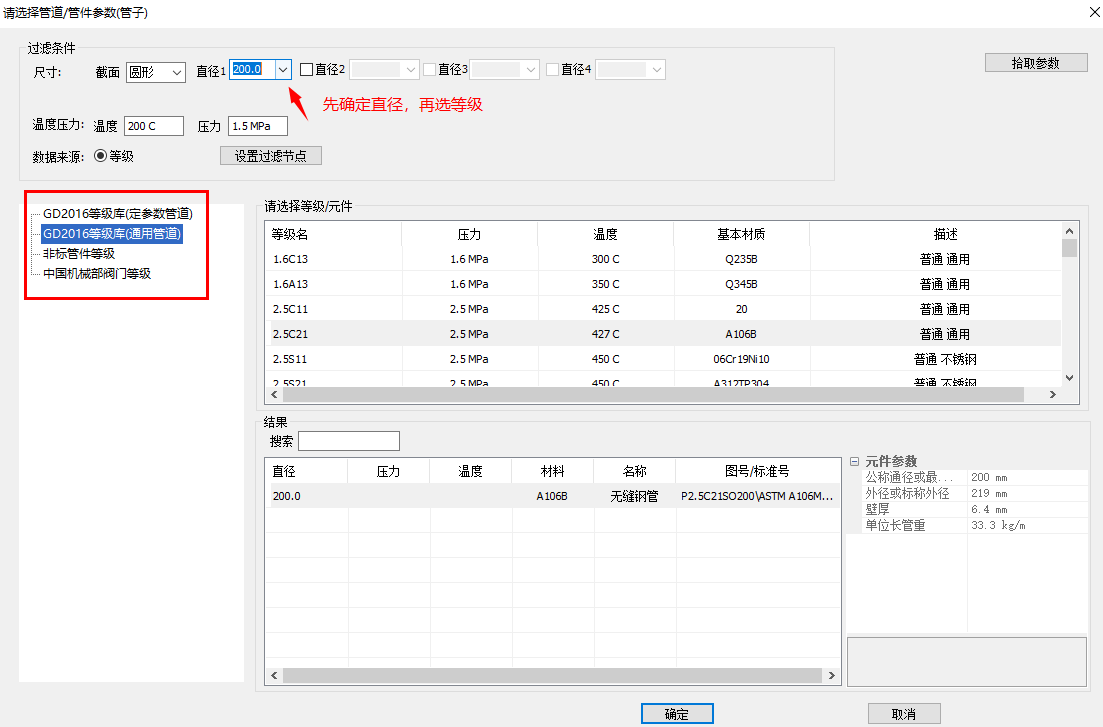This screenshot has height=727, width=1103.
Task: Click the 搜索 search input field
Action: point(349,442)
